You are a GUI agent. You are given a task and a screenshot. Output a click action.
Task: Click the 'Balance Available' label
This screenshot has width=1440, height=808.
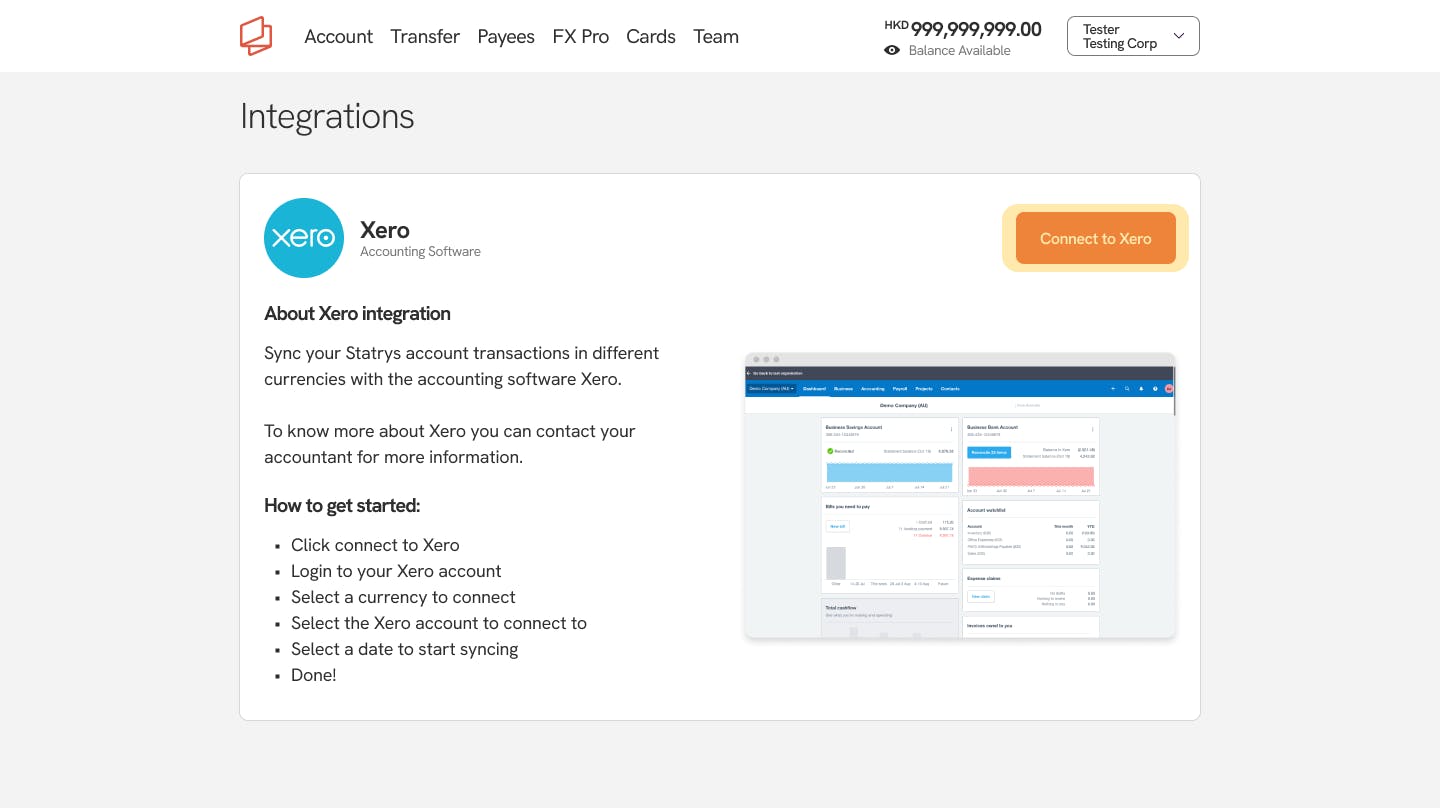(959, 50)
